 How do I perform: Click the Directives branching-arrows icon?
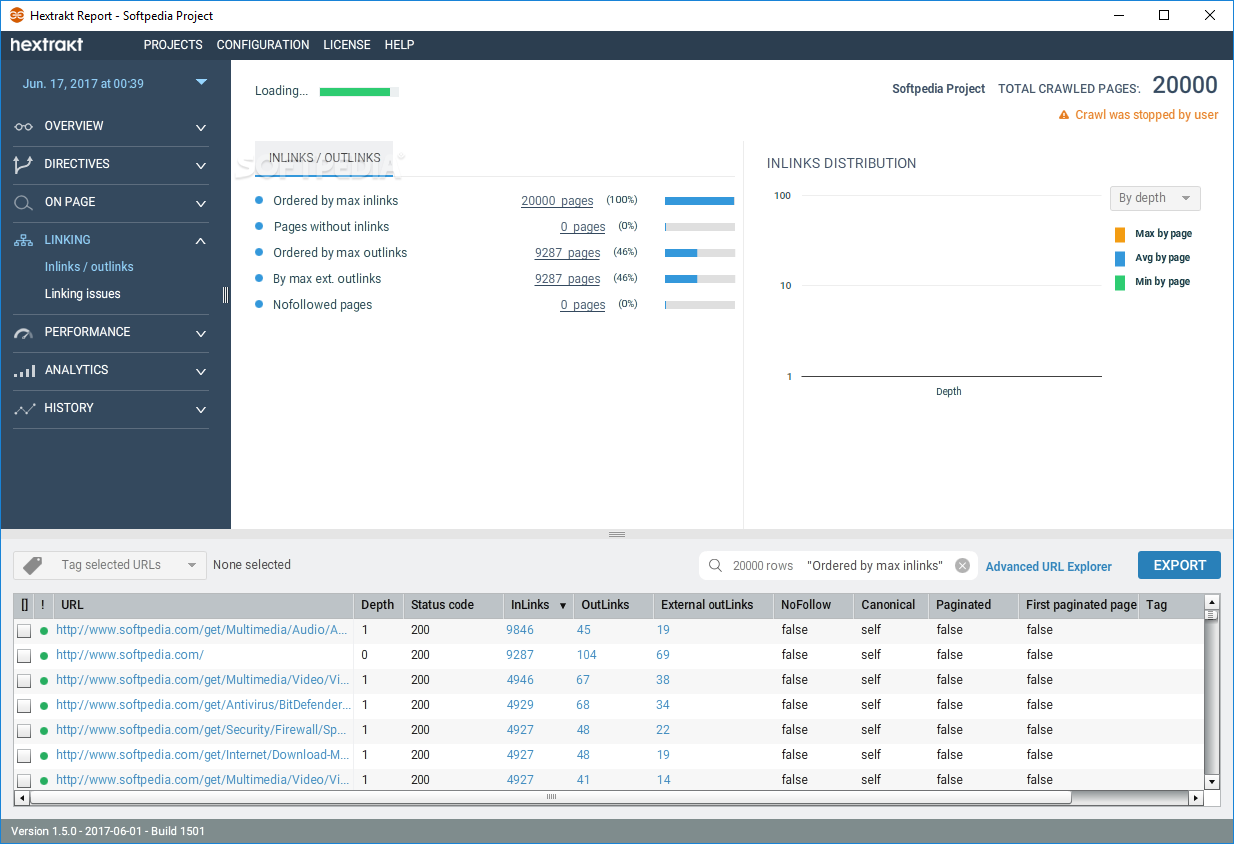[x=24, y=164]
